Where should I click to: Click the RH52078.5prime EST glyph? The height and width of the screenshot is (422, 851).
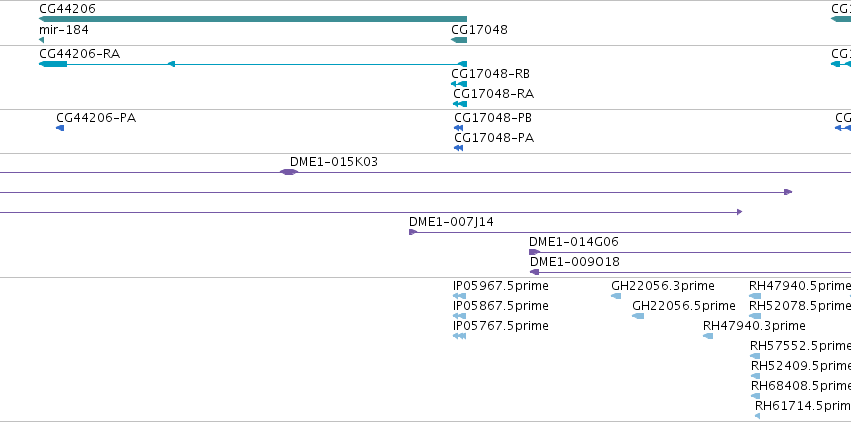pos(755,316)
